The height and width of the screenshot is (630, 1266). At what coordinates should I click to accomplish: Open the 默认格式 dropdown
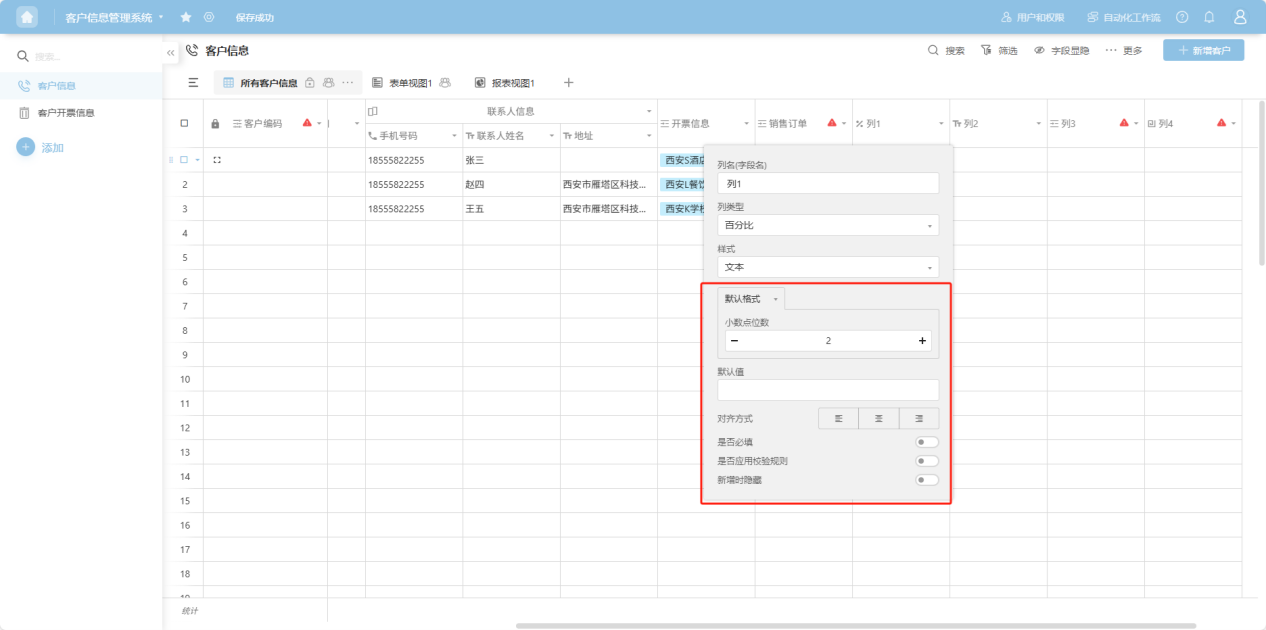click(x=751, y=299)
